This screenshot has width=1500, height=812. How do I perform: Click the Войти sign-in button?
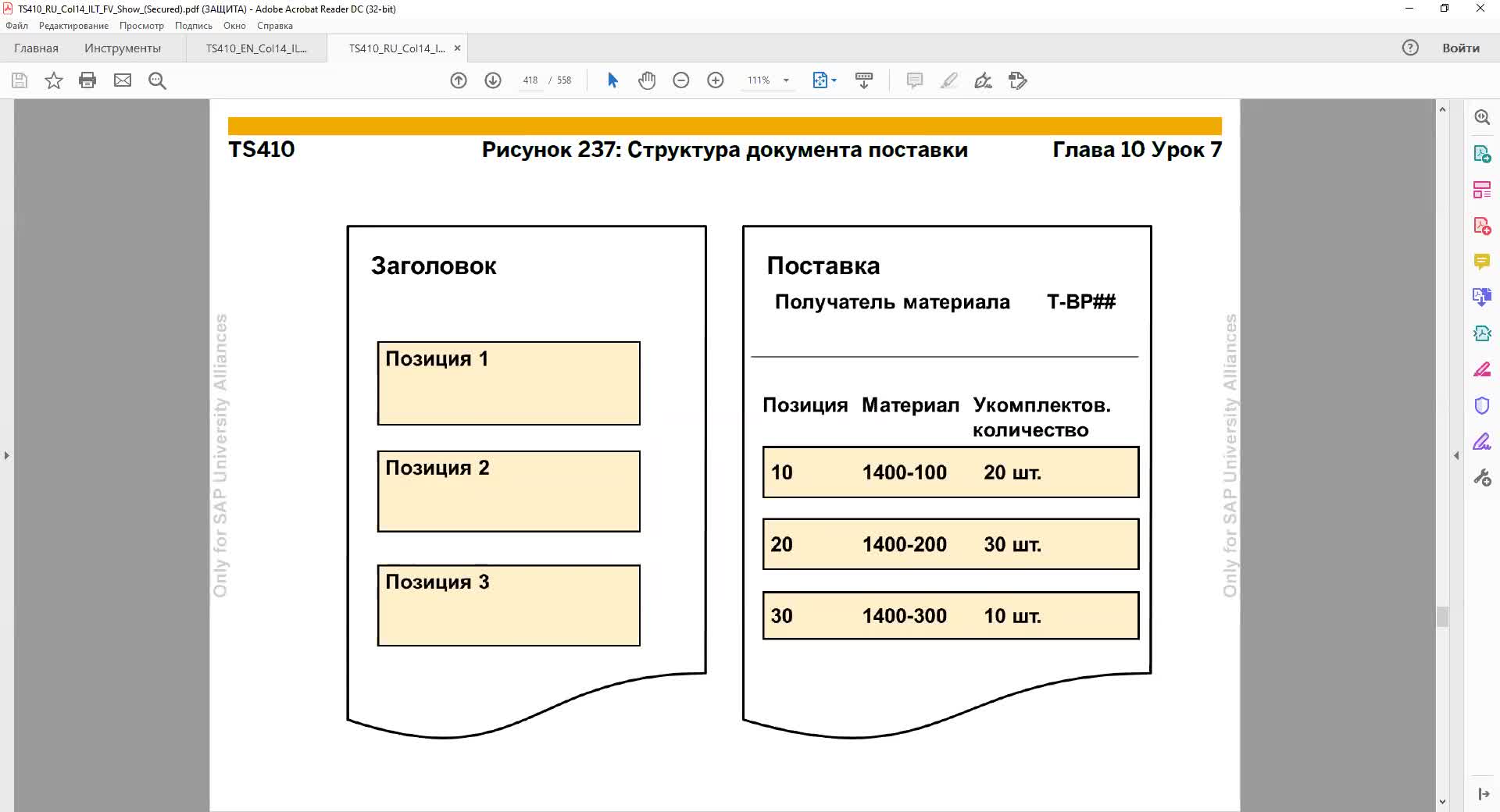[x=1461, y=48]
